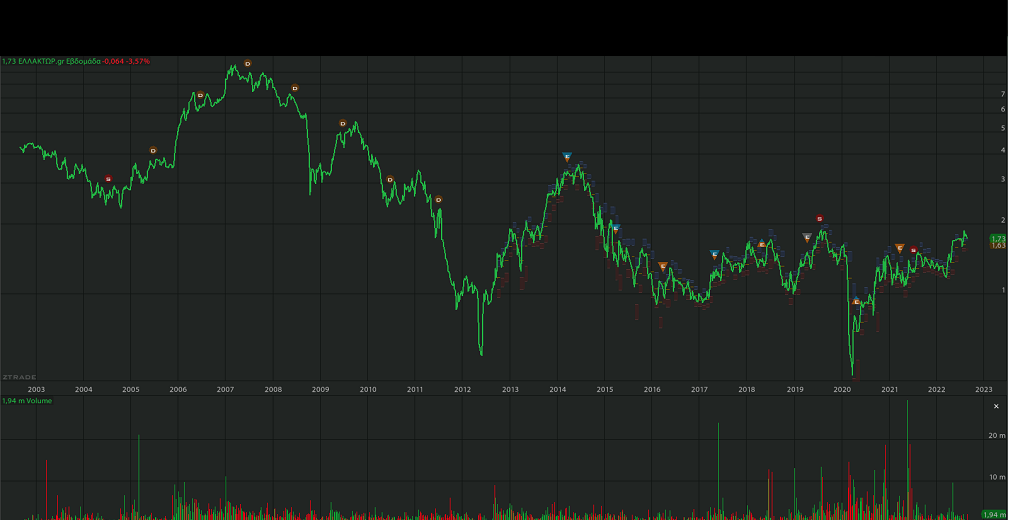Click the '1,94 m Volume' panel label
1009x520 pixels.
pyautogui.click(x=27, y=401)
